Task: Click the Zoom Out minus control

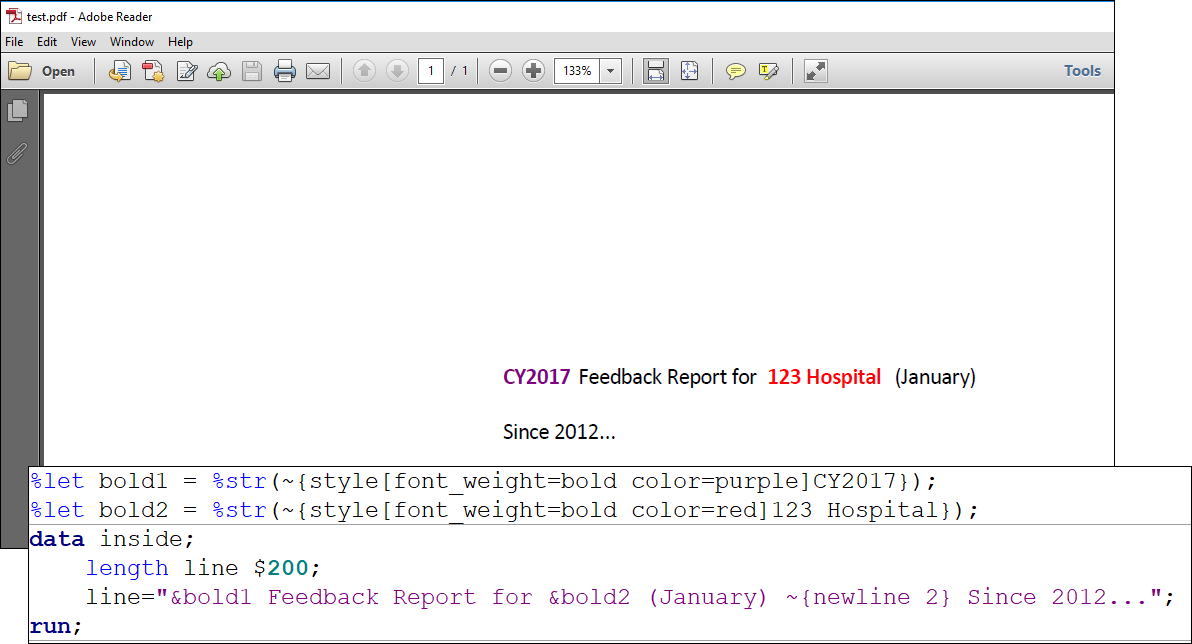Action: pyautogui.click(x=499, y=71)
